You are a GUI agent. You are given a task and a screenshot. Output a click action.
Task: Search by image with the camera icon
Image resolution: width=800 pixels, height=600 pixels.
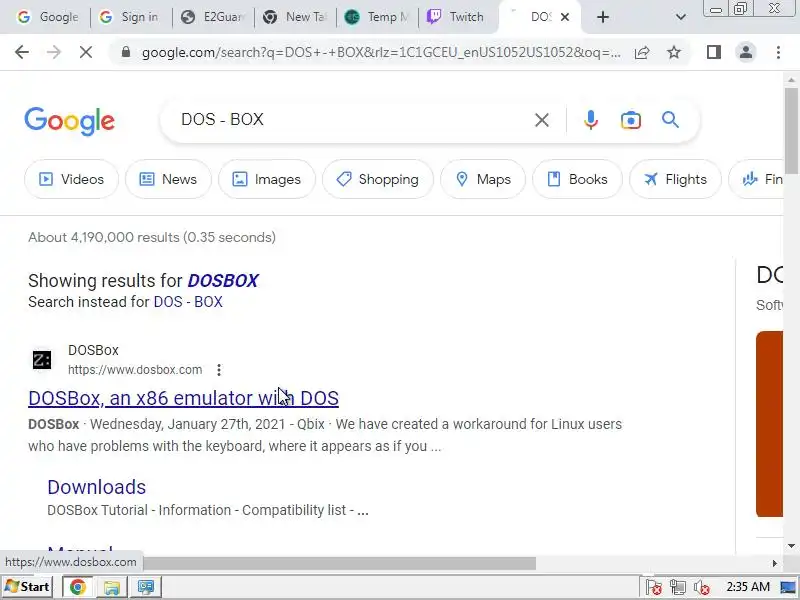pyautogui.click(x=631, y=120)
